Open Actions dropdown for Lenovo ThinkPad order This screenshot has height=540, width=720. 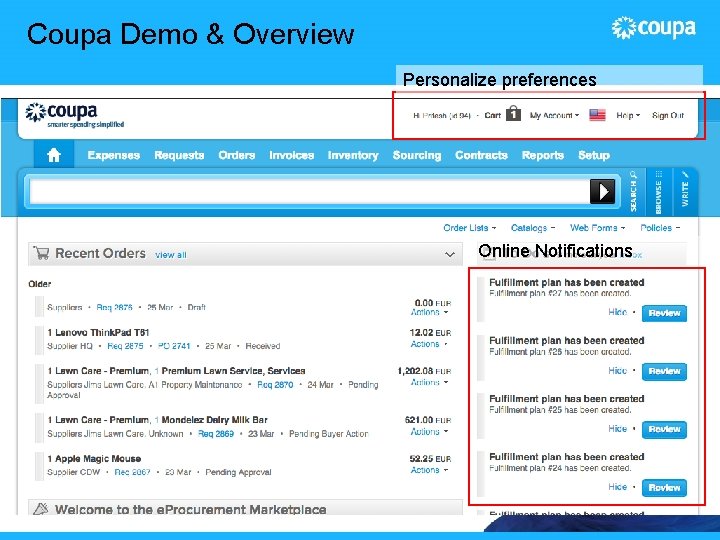429,344
